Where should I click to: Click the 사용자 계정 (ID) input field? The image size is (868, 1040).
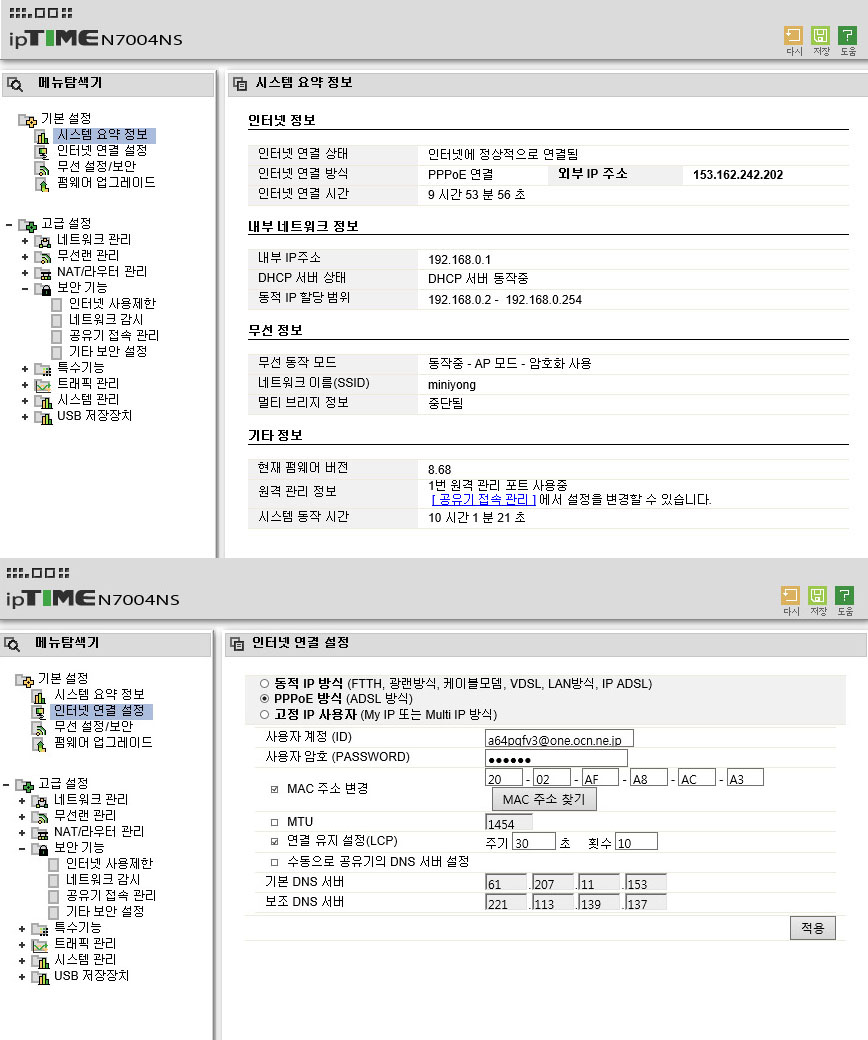point(559,738)
